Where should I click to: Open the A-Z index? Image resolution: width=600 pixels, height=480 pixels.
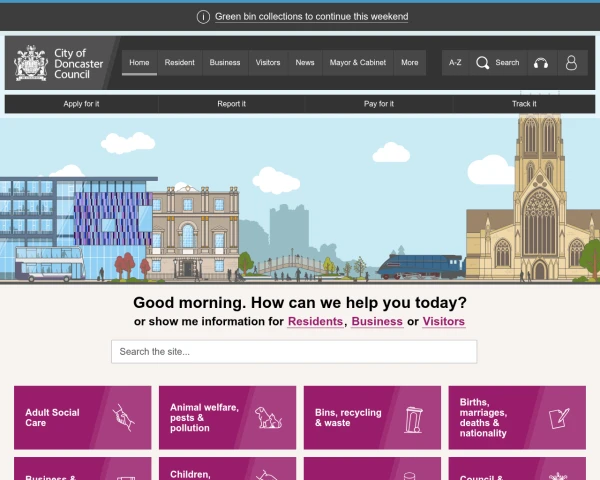455,63
